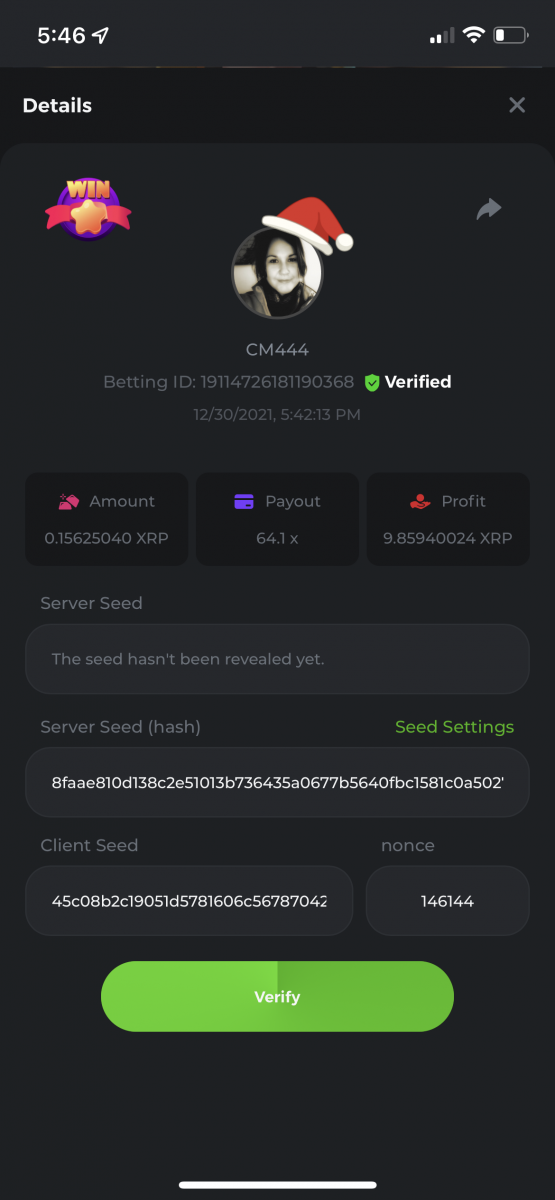Click the green Verify button

point(277,996)
